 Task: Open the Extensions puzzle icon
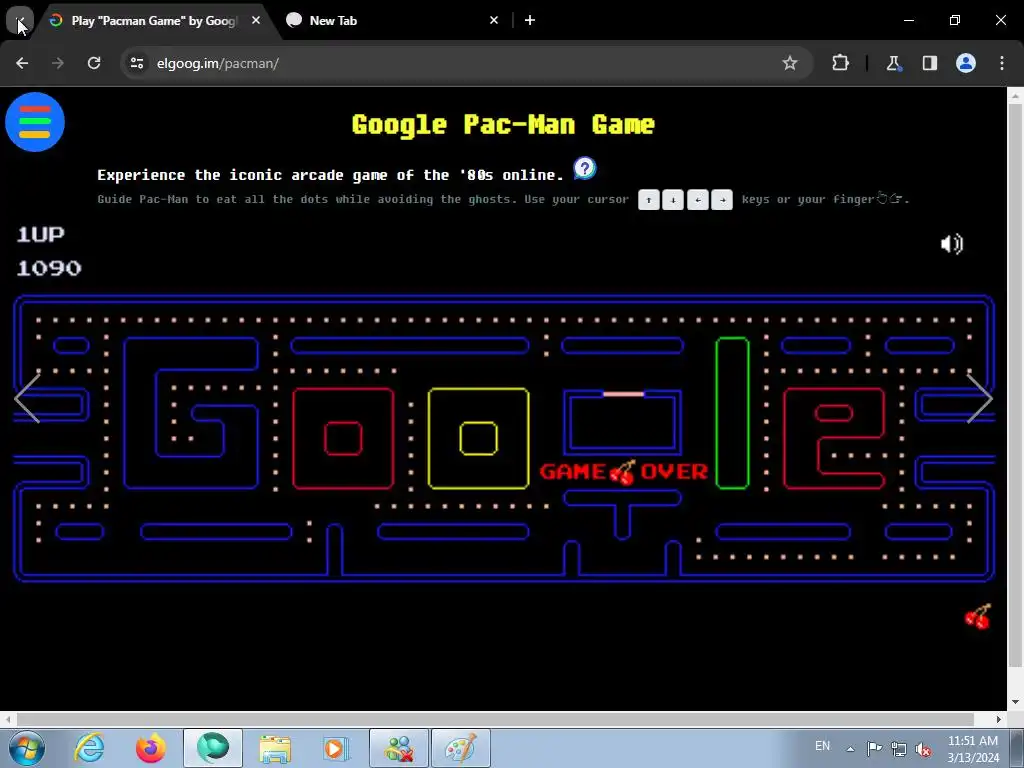(840, 63)
